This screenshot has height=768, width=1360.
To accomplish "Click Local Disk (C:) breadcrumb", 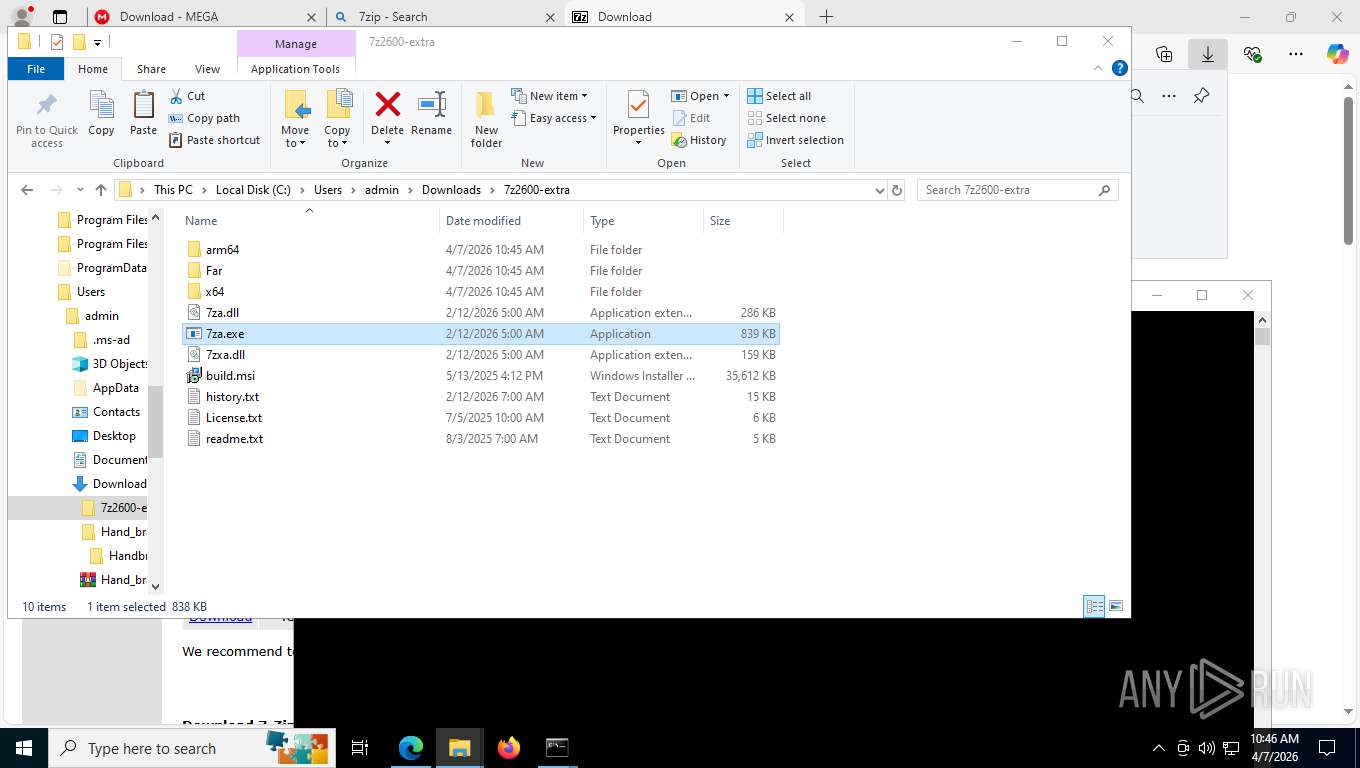I will click(253, 190).
